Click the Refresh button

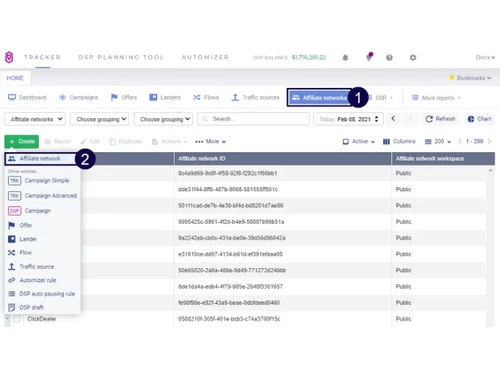440,119
